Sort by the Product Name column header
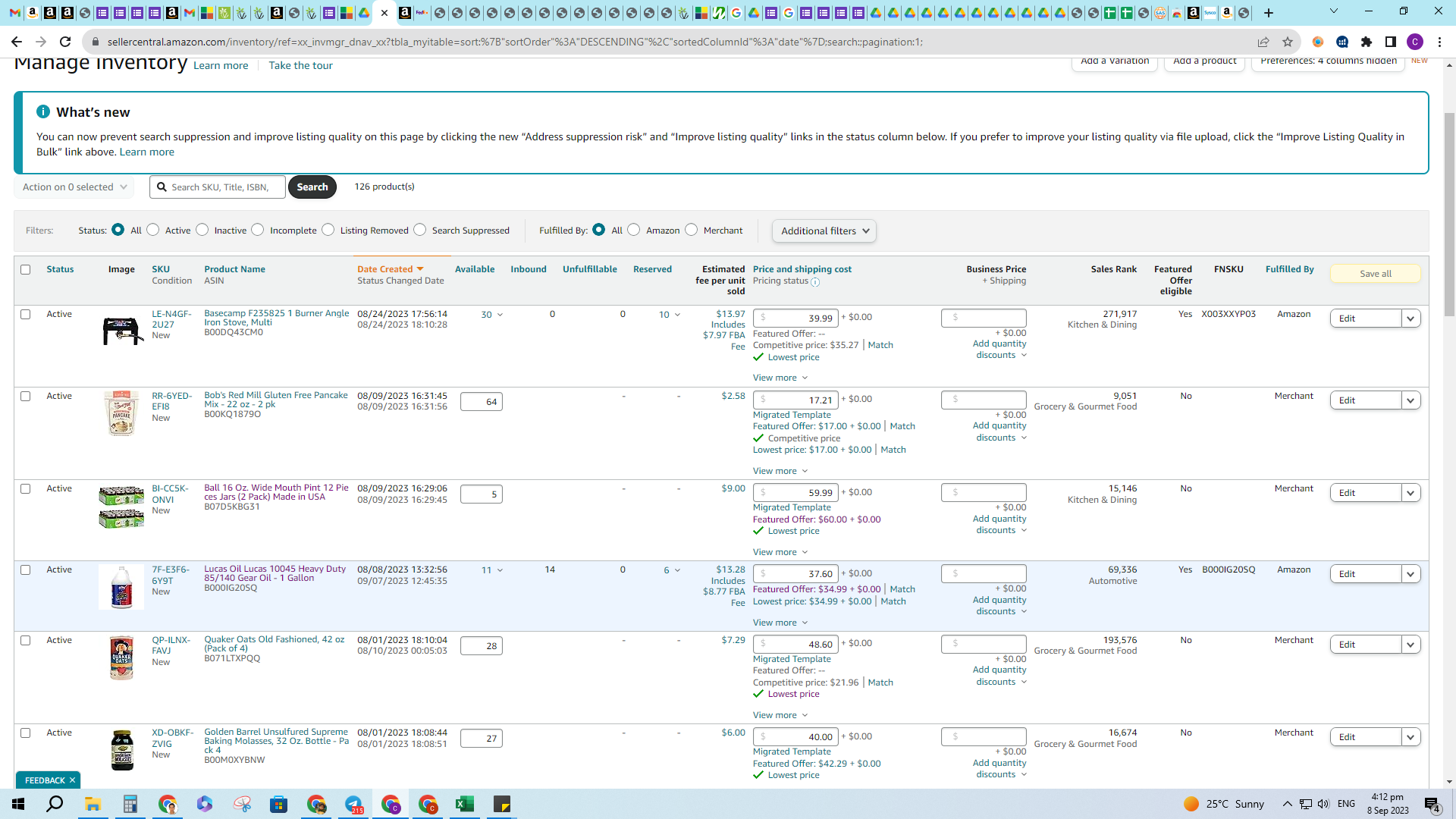This screenshot has height=819, width=1456. click(235, 269)
